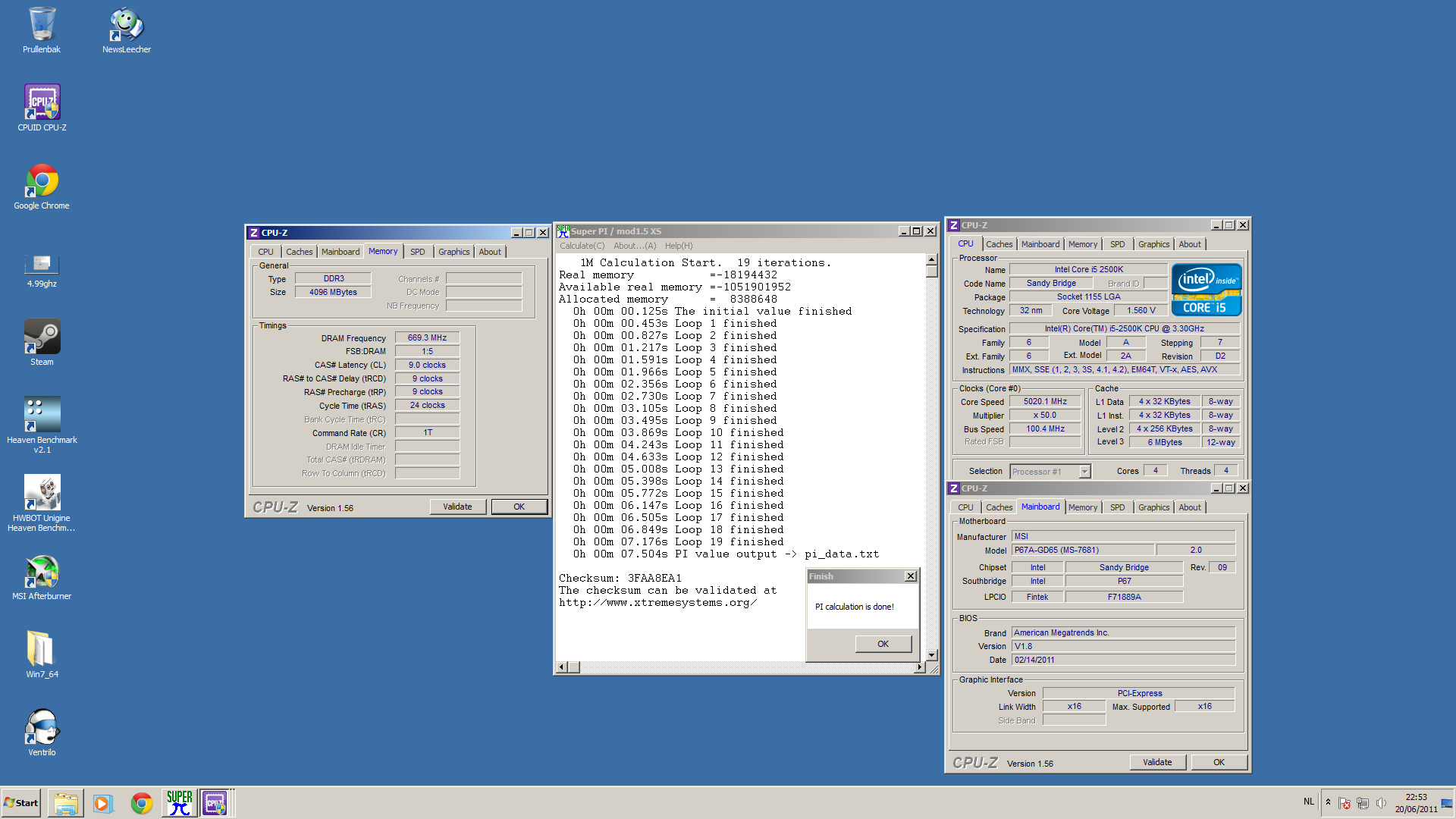Select Cores count dropdown in CPU-Z
Image resolution: width=1456 pixels, height=819 pixels.
click(1155, 470)
